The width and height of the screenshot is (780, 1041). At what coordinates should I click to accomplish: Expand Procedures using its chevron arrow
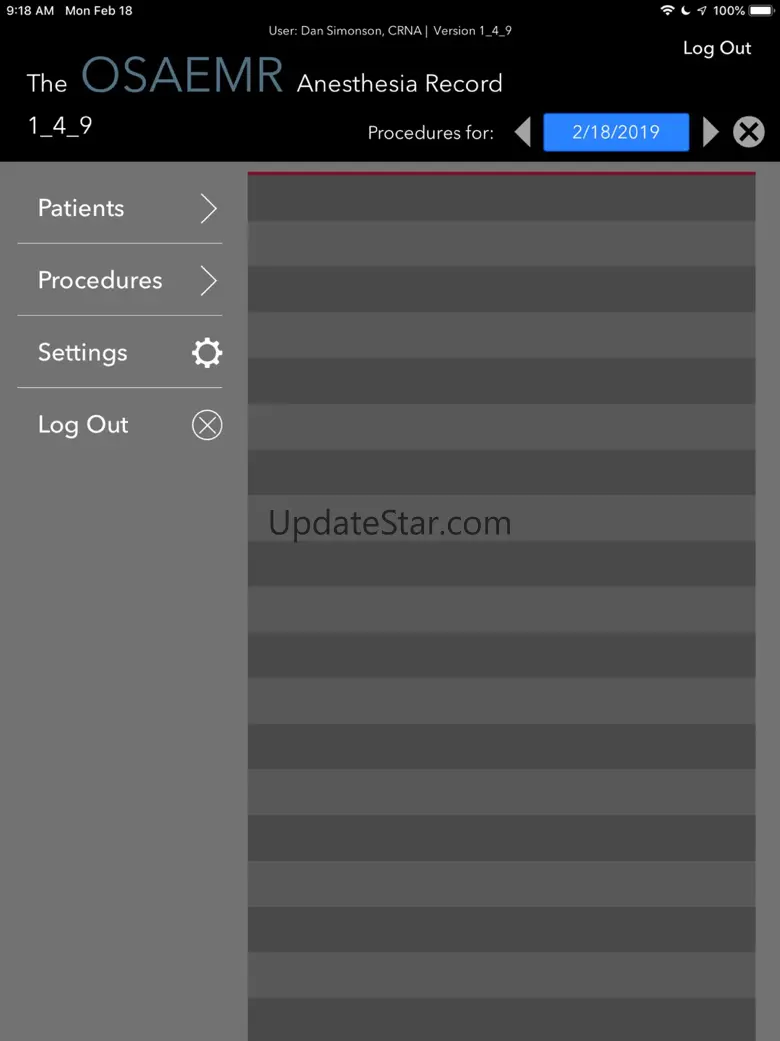pos(208,281)
